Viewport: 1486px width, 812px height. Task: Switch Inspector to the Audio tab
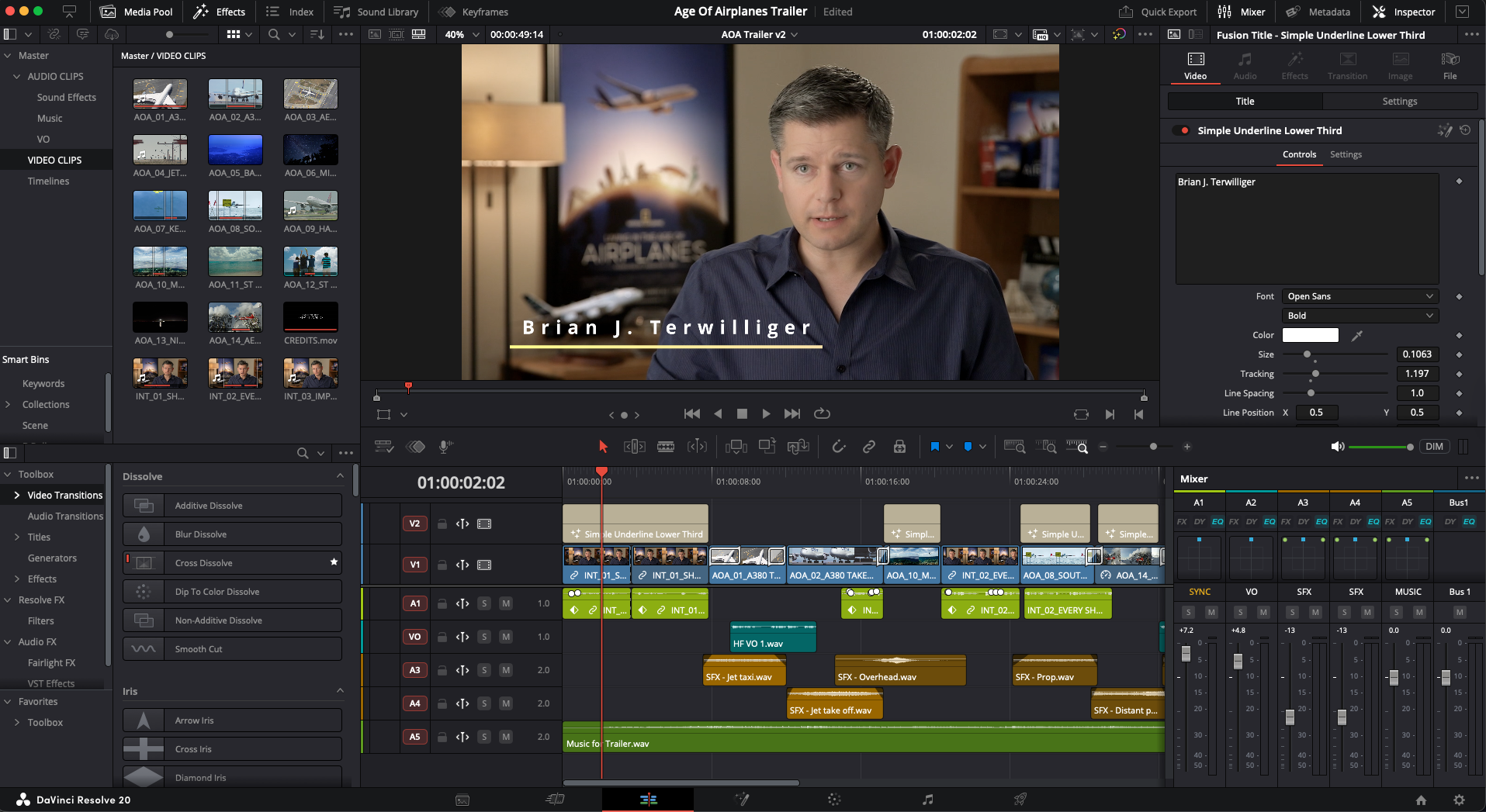(x=1245, y=66)
